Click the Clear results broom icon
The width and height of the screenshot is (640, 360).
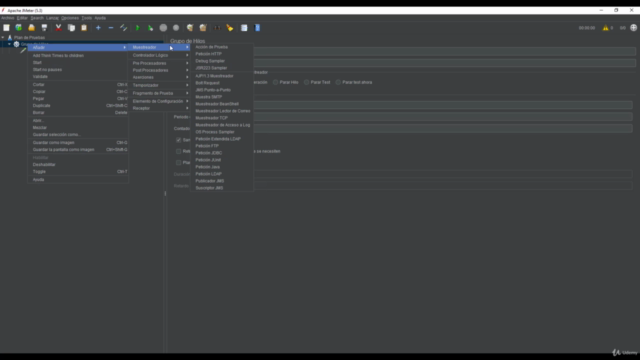(190, 28)
